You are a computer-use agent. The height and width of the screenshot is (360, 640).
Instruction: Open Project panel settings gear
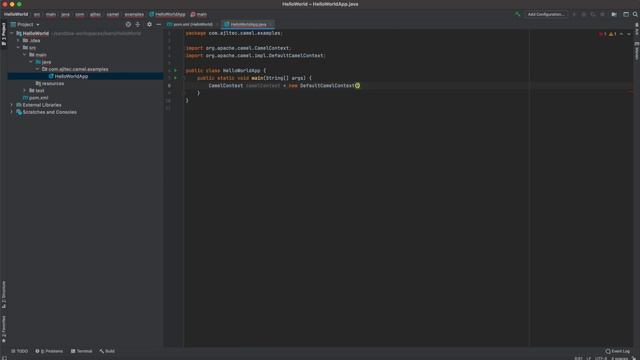point(149,24)
